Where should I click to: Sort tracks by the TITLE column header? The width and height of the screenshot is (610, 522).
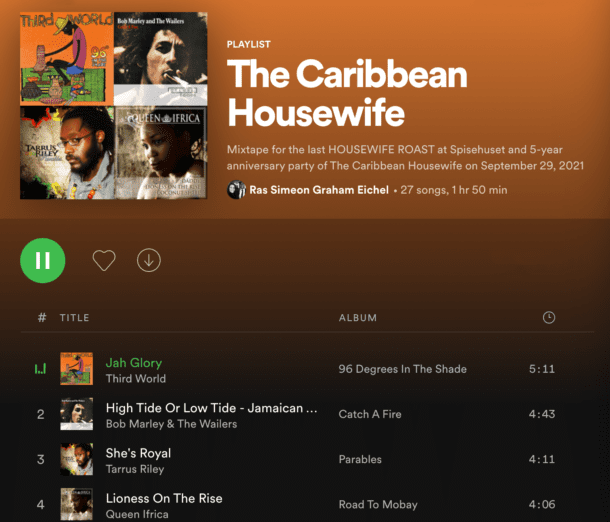pyautogui.click(x=74, y=318)
